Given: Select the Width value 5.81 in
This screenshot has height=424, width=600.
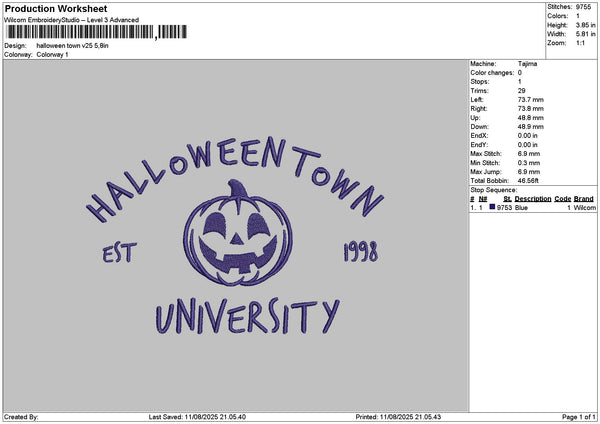Looking at the screenshot, I should coord(585,34).
